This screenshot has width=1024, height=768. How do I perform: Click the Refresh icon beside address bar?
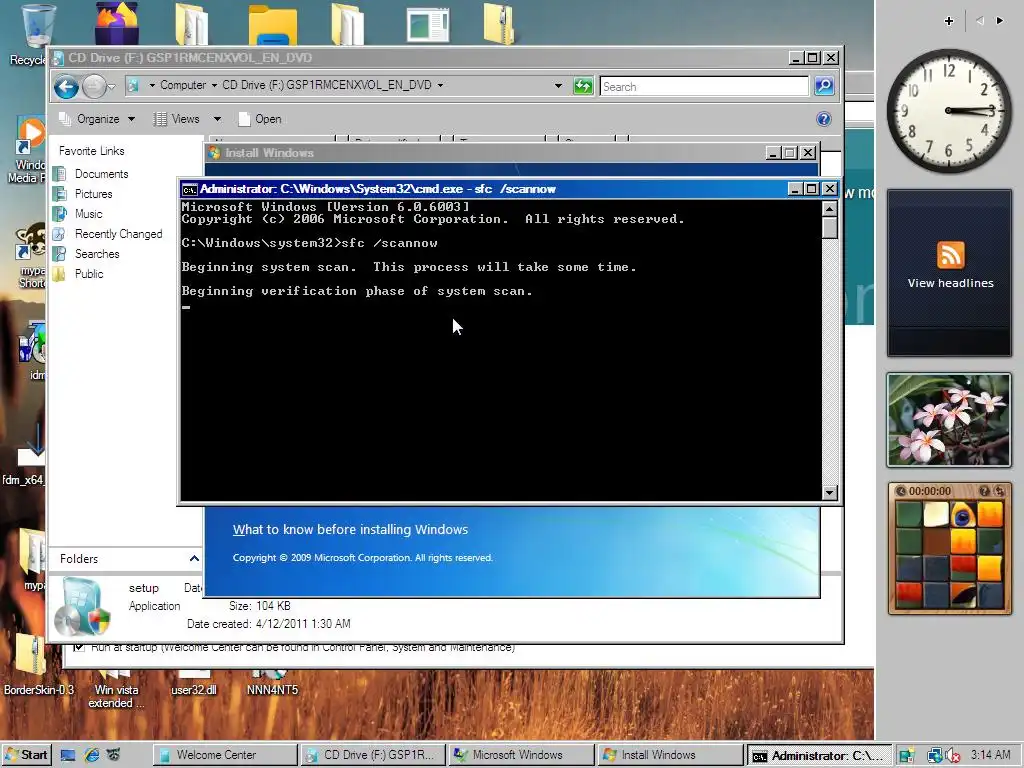(583, 86)
